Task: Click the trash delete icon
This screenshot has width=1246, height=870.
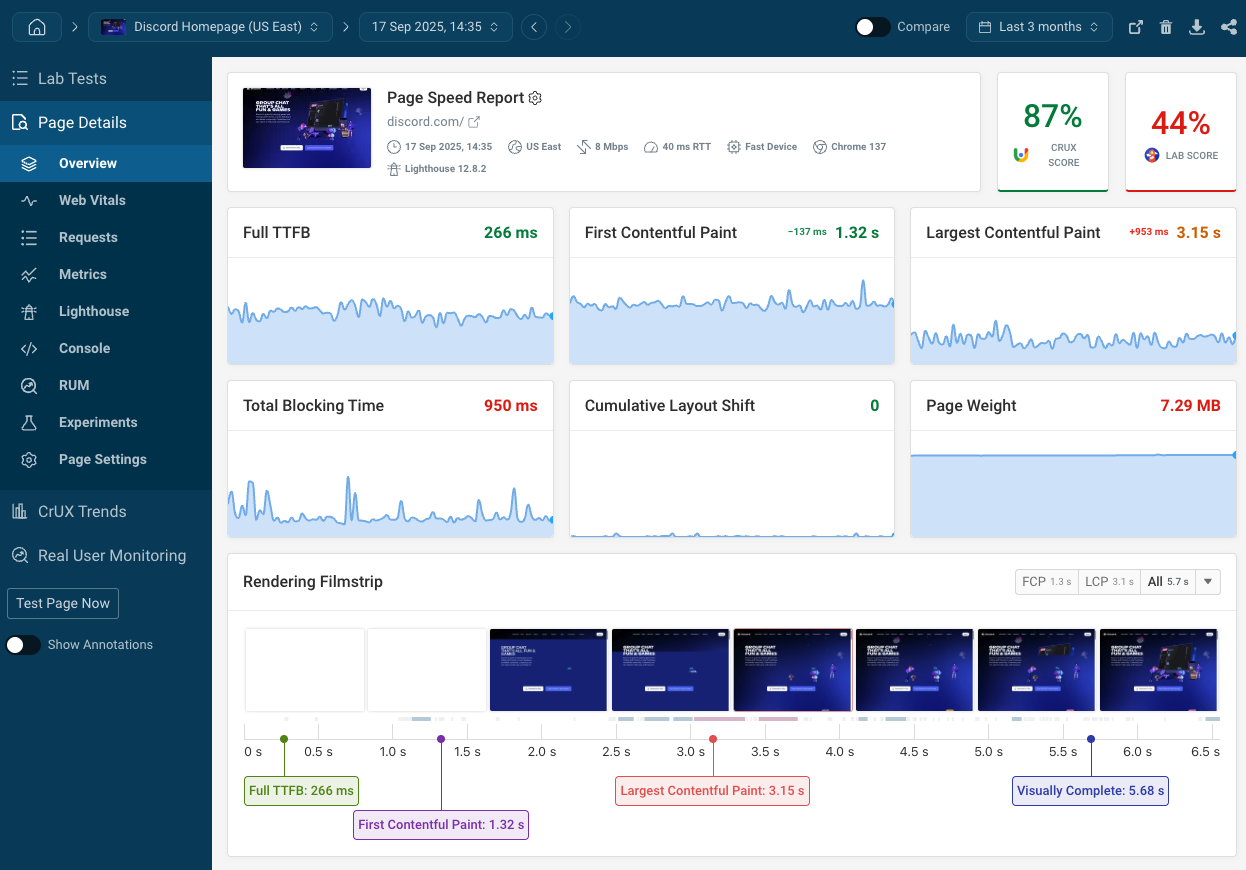Action: click(x=1166, y=27)
